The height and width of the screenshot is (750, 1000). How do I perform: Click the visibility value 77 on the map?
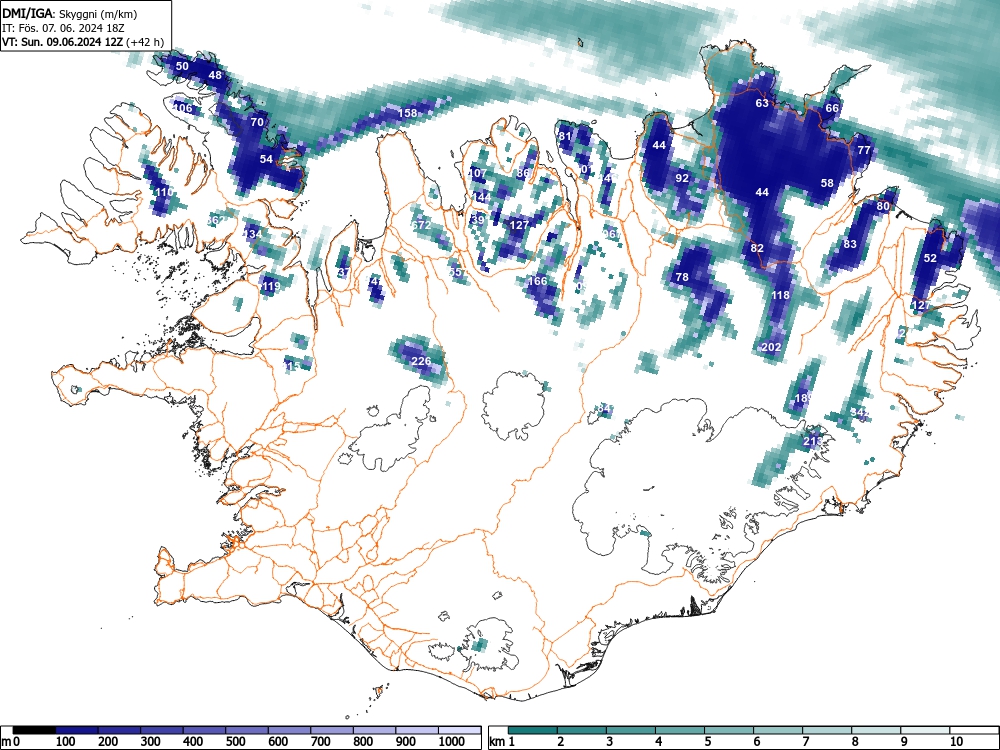point(864,151)
